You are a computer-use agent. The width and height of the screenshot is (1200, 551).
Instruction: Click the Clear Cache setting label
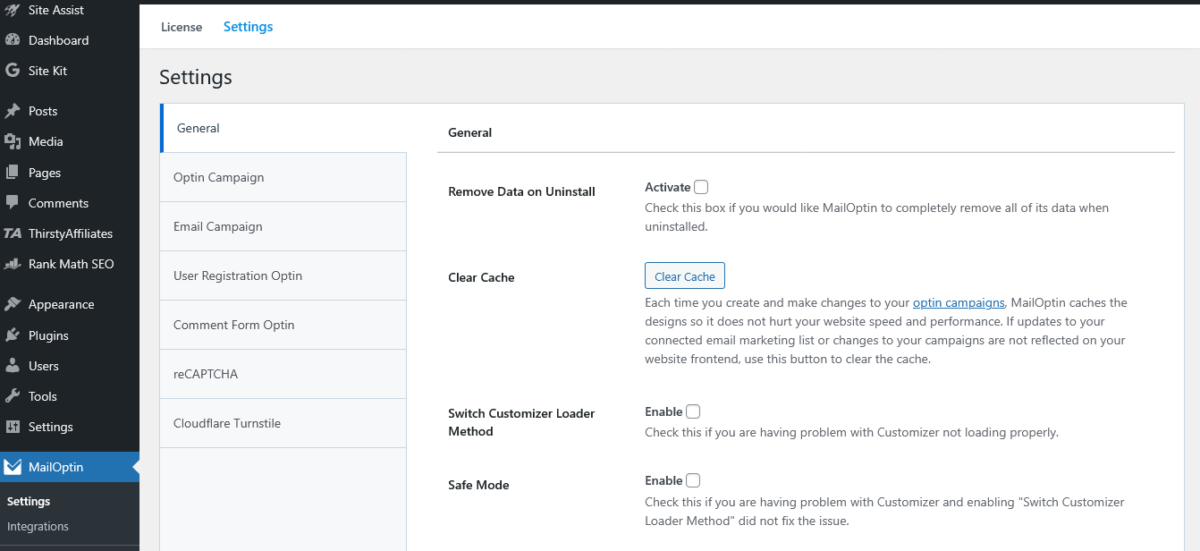click(x=481, y=278)
